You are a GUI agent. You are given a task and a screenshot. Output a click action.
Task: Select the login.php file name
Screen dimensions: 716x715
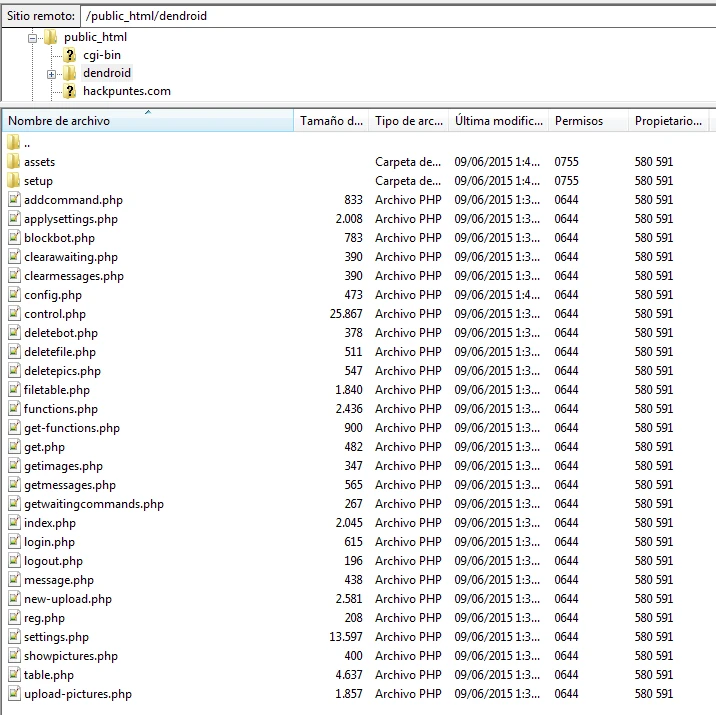[49, 542]
